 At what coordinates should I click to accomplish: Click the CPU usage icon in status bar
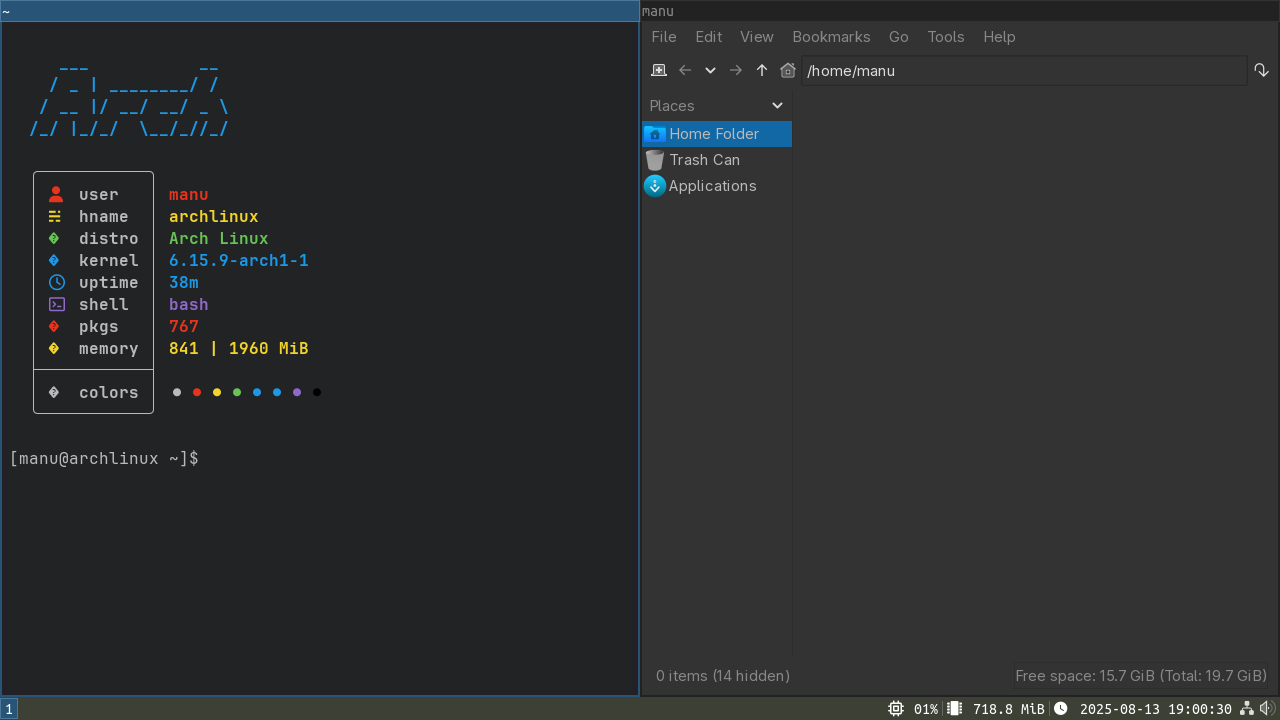click(x=896, y=708)
